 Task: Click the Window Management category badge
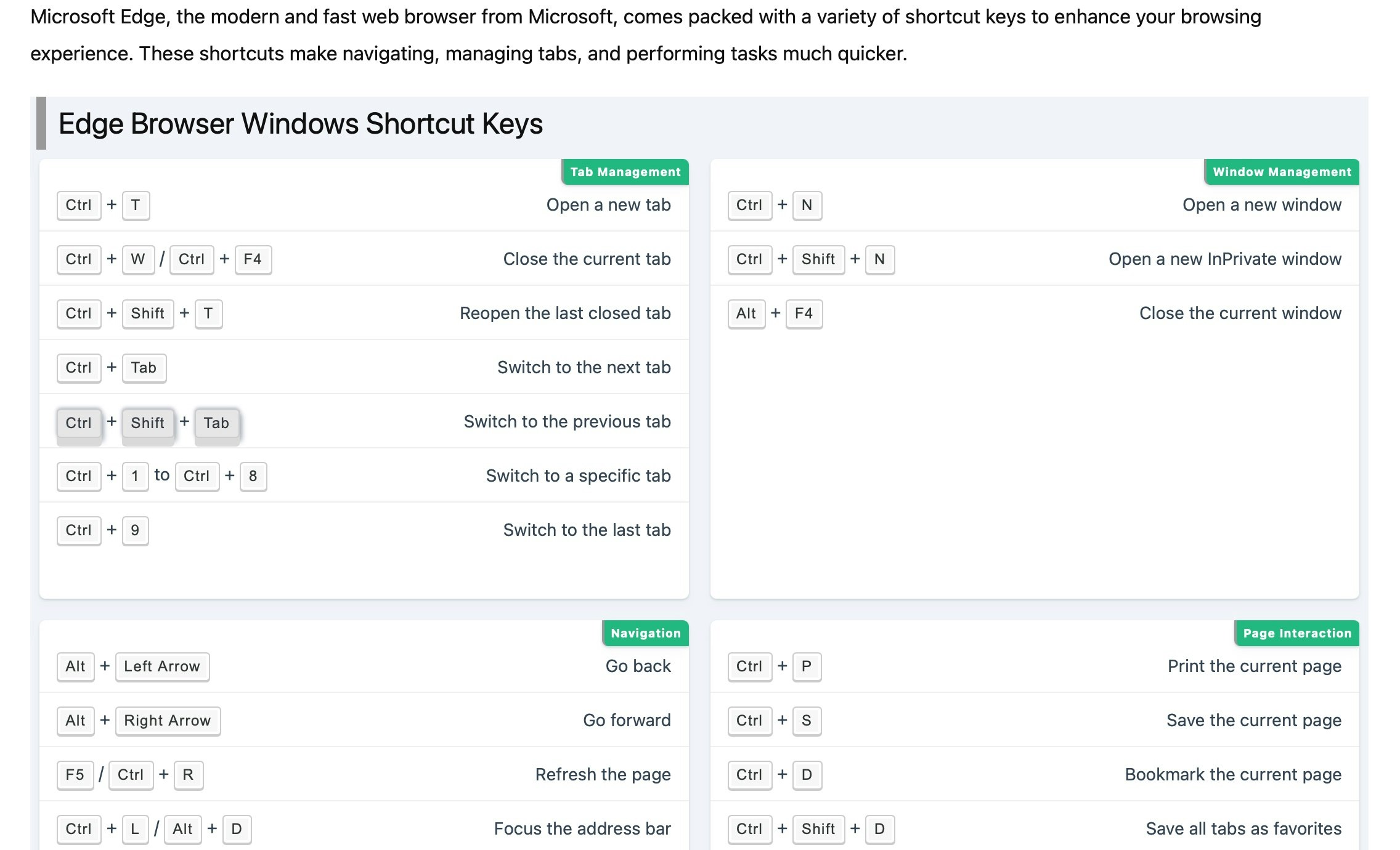(x=1282, y=172)
